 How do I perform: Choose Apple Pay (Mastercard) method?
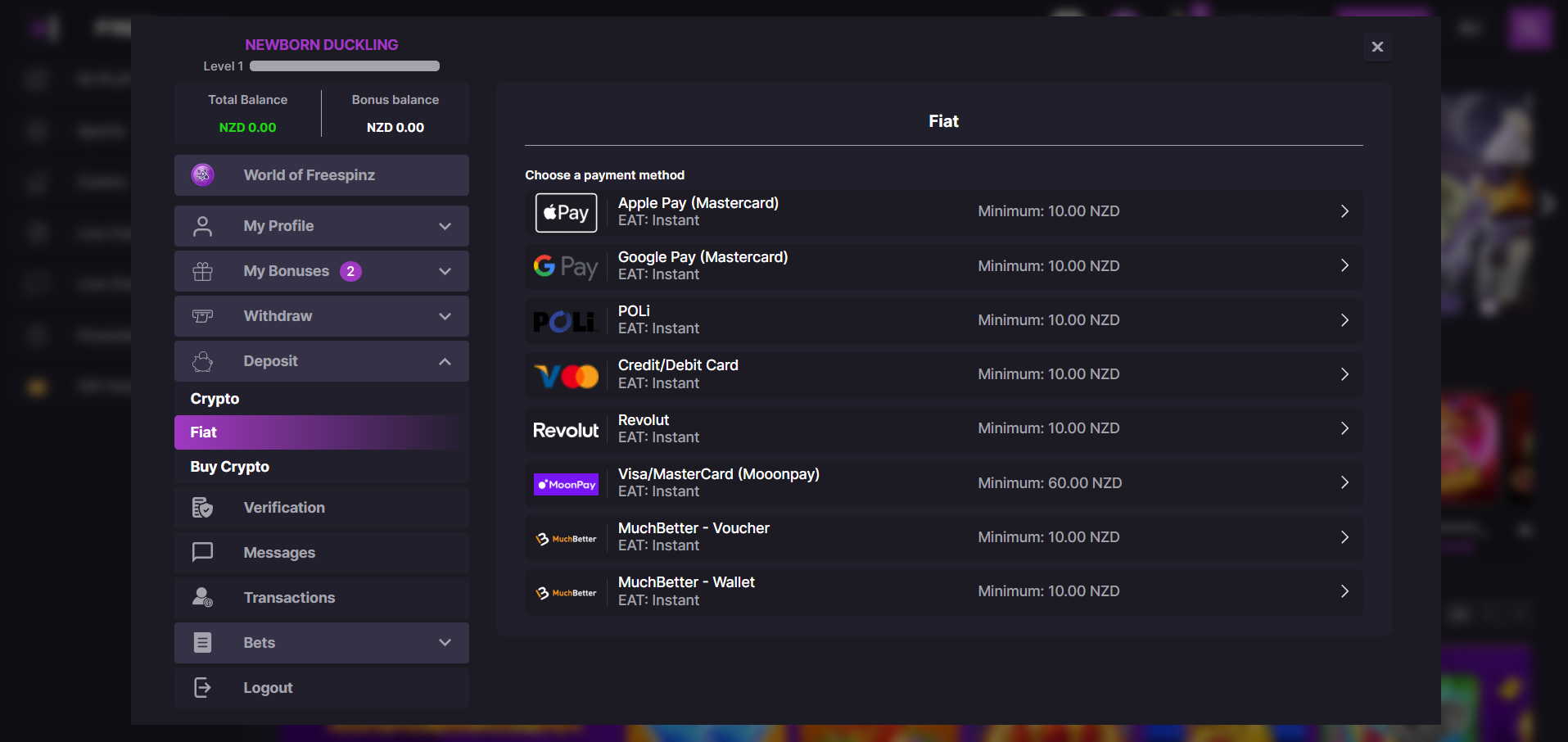pyautogui.click(x=944, y=212)
